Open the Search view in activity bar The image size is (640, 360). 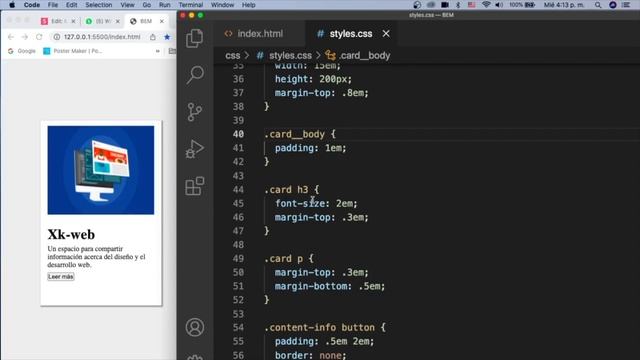click(195, 75)
